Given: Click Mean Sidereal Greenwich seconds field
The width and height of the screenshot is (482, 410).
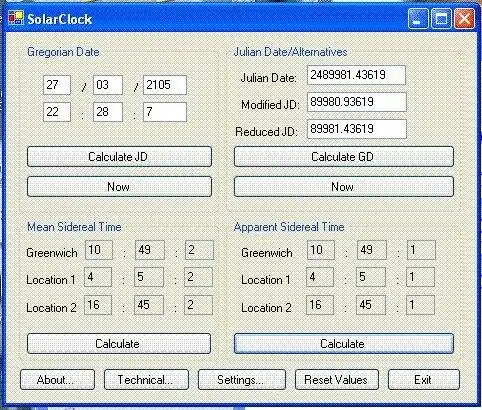Looking at the screenshot, I should click(199, 250).
